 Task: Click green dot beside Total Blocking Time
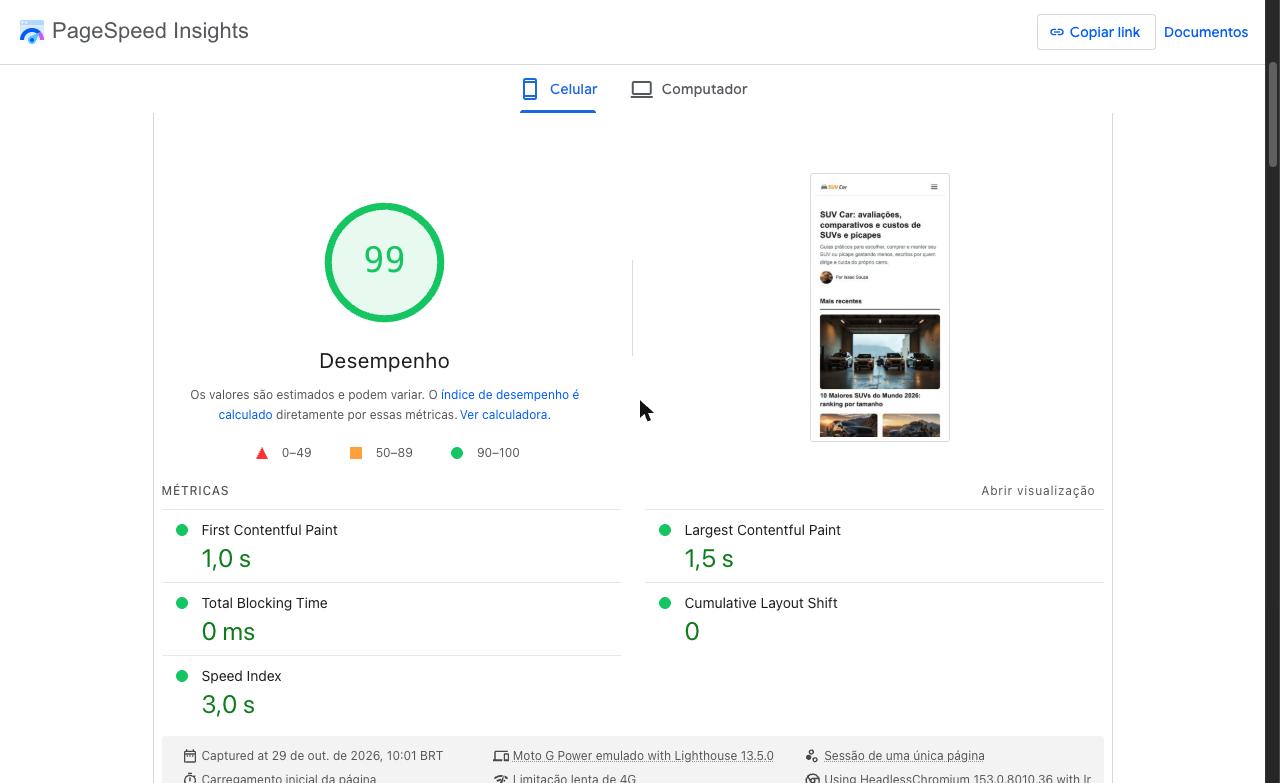(182, 603)
